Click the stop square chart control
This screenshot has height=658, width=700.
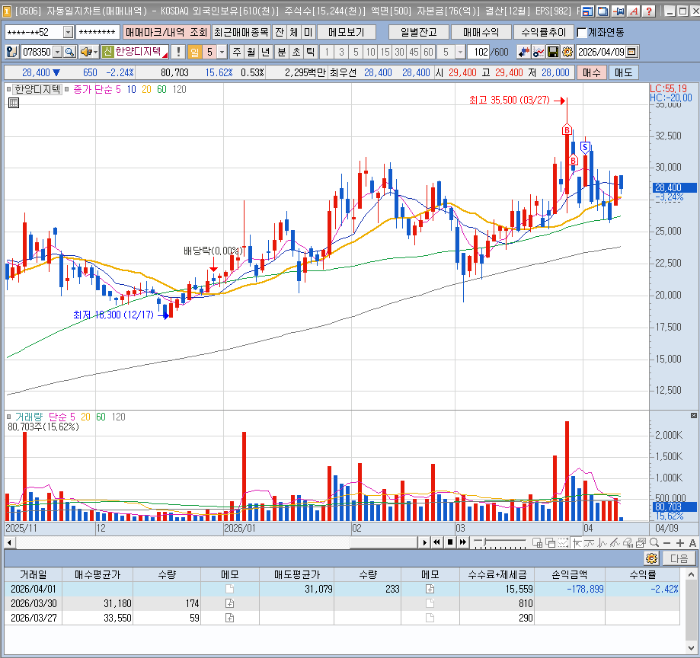(x=450, y=542)
